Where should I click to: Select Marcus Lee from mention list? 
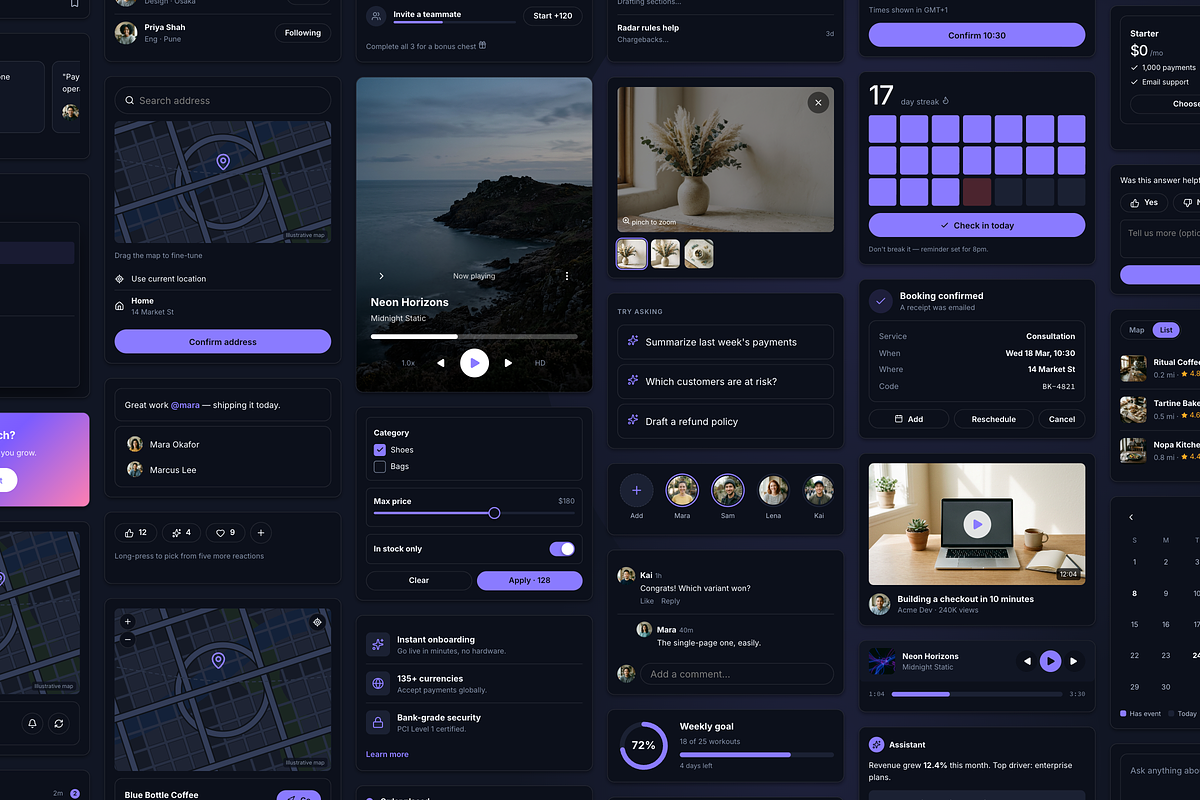click(x=223, y=470)
